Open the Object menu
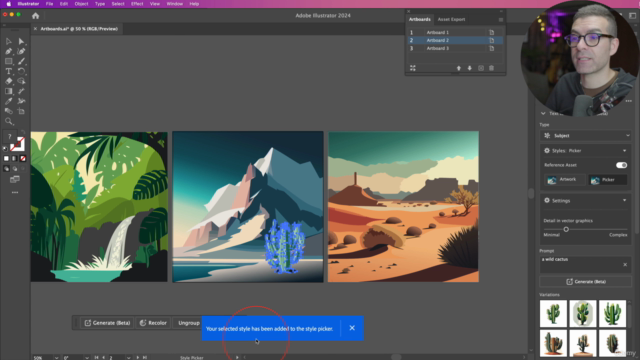The image size is (640, 360). [81, 4]
